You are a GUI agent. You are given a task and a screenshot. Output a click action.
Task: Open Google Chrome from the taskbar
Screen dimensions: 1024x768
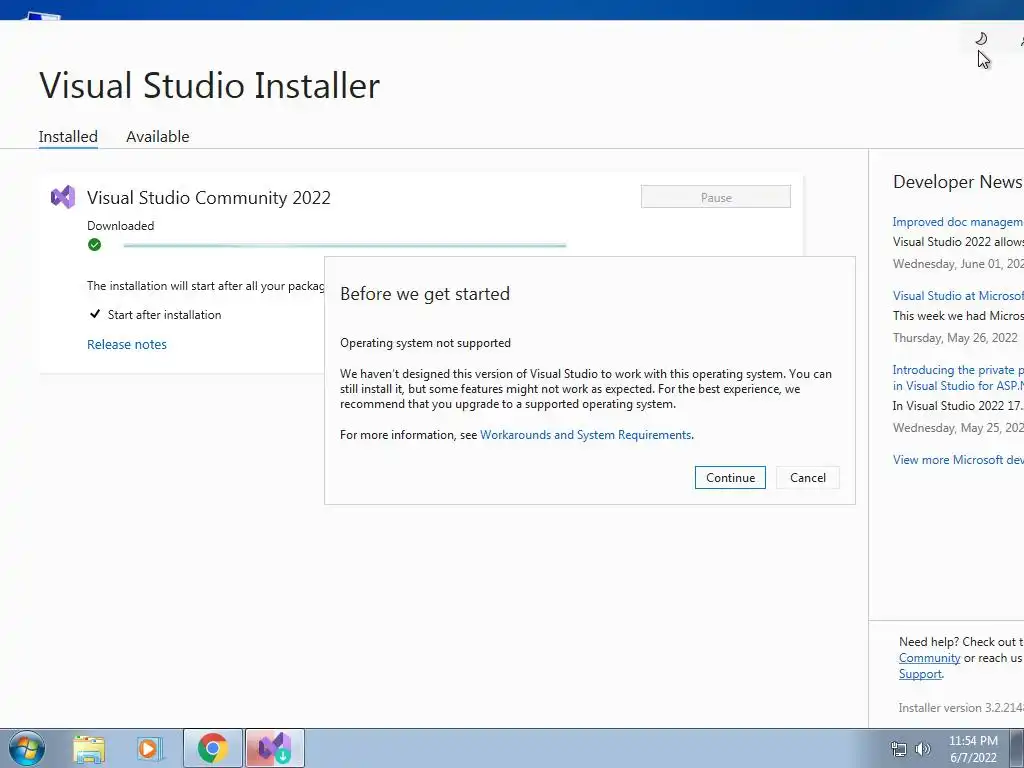[x=213, y=748]
